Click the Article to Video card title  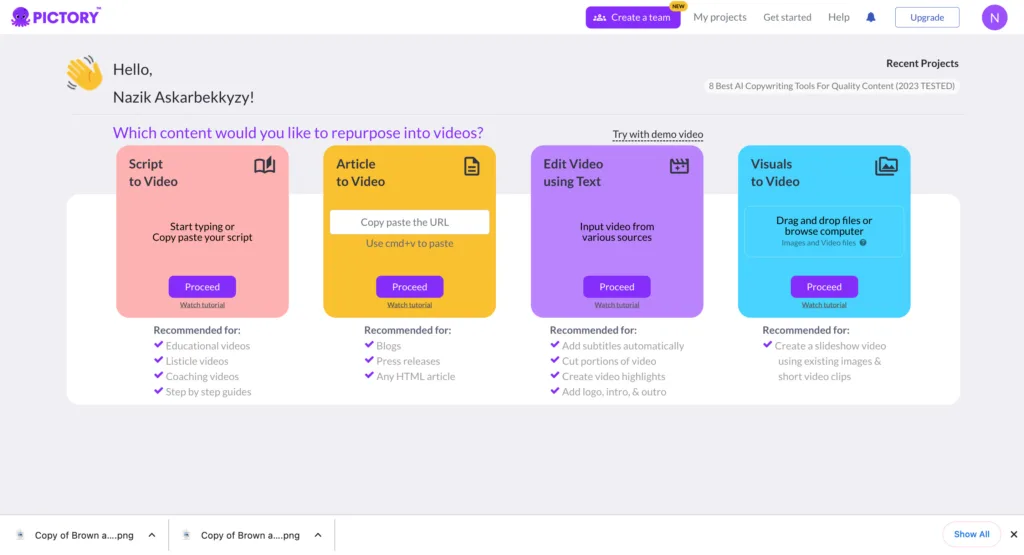point(360,172)
